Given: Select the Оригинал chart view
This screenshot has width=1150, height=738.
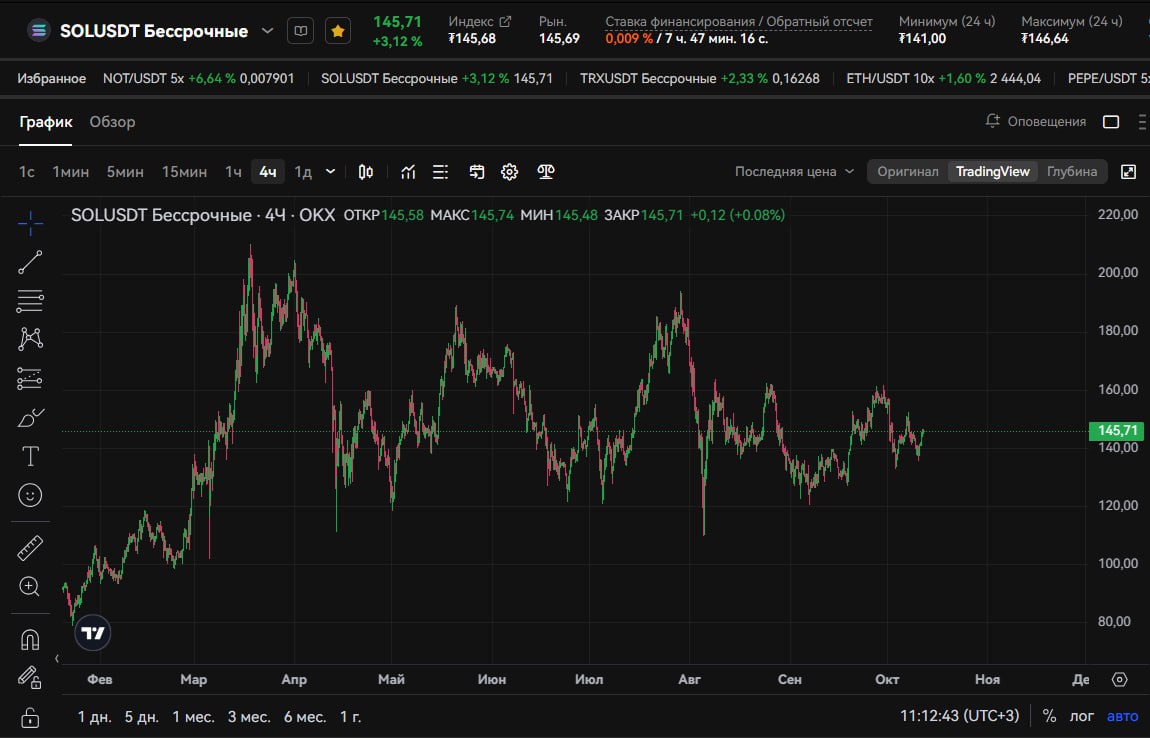Looking at the screenshot, I should [x=908, y=172].
